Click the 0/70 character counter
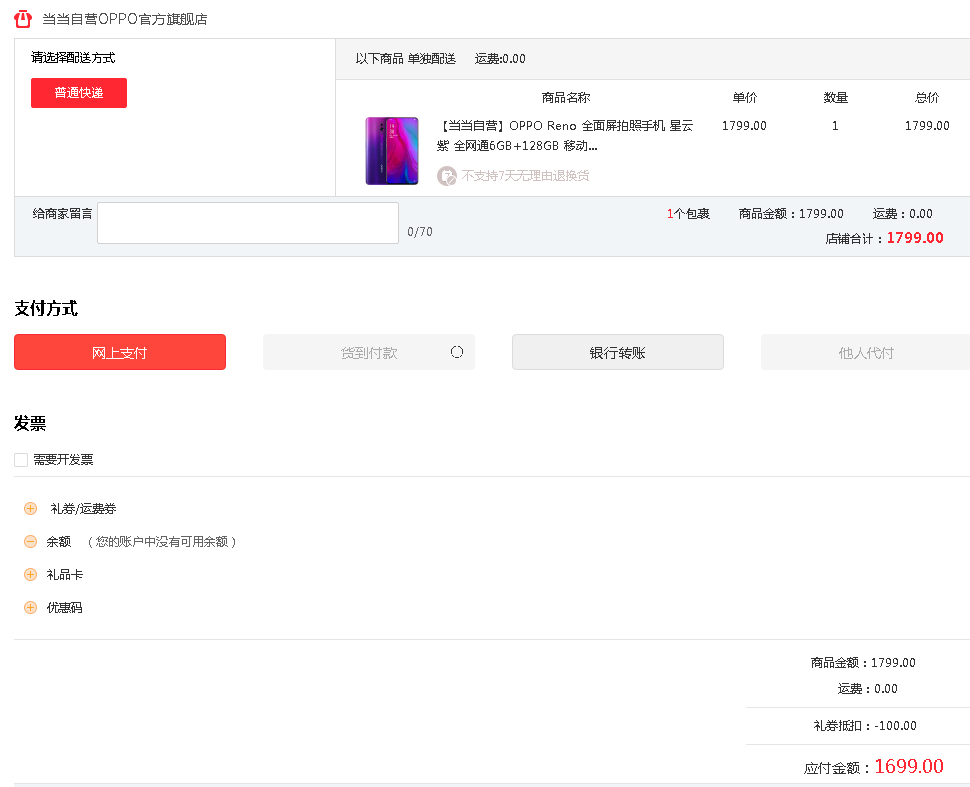The width and height of the screenshot is (970, 787). click(x=420, y=232)
